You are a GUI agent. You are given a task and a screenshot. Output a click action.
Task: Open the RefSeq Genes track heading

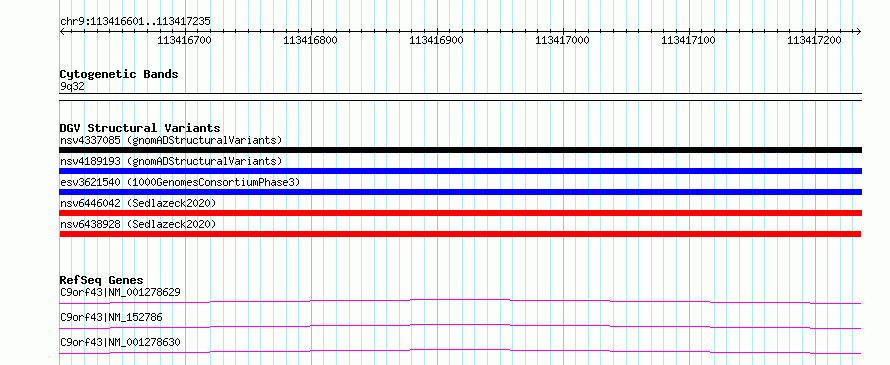[102, 280]
